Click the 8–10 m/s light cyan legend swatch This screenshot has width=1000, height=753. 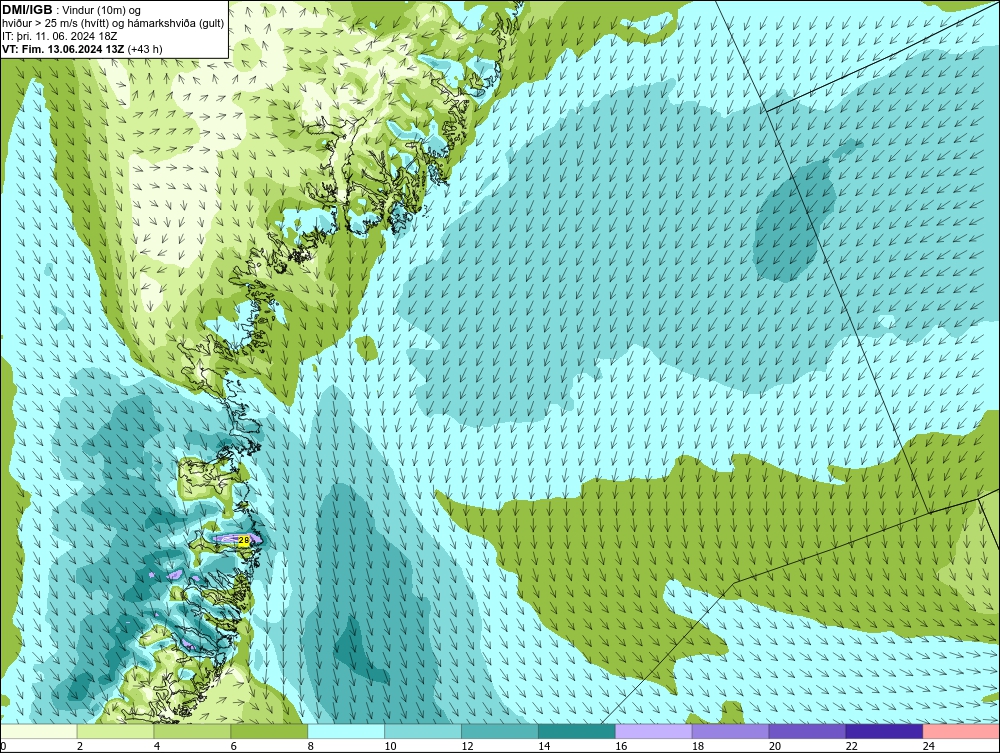tap(346, 731)
